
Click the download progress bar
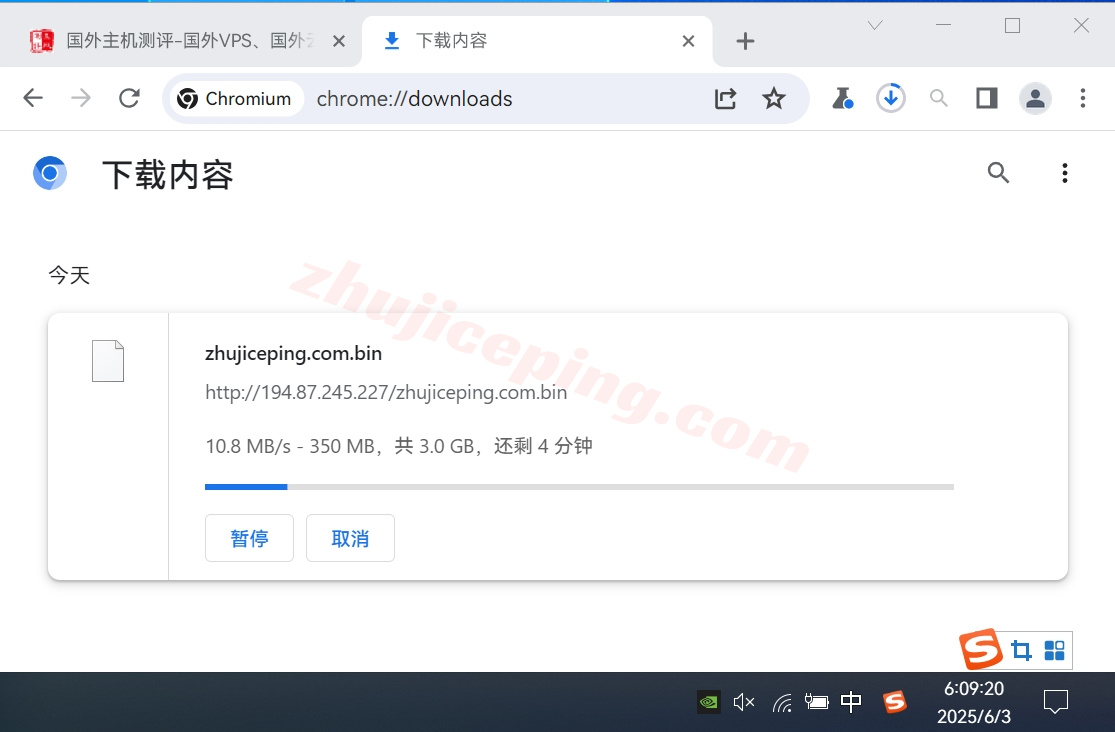580,487
